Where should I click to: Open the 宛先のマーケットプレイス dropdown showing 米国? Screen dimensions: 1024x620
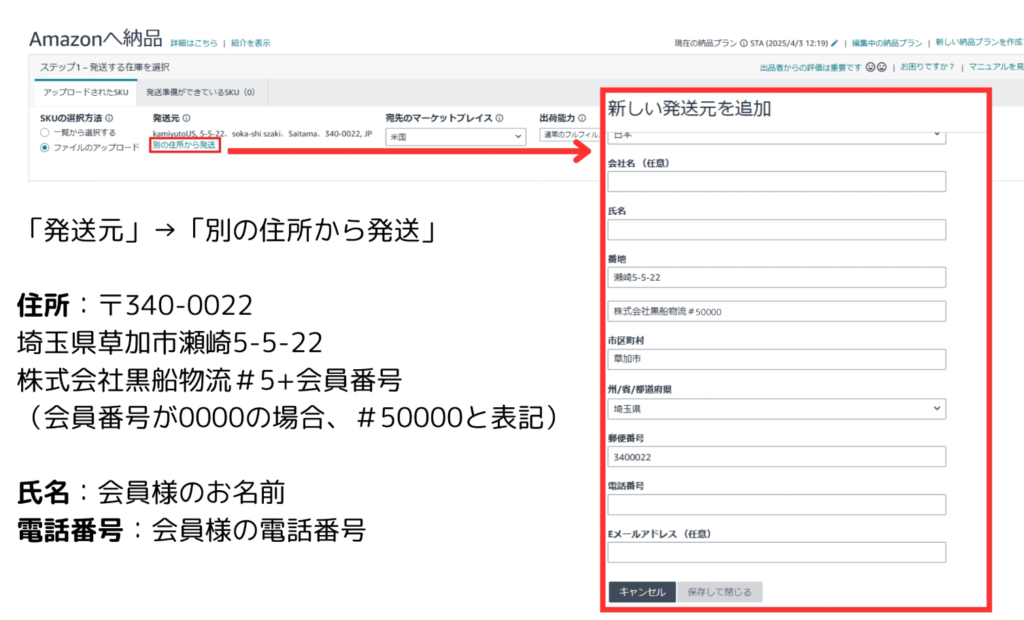[x=455, y=136]
